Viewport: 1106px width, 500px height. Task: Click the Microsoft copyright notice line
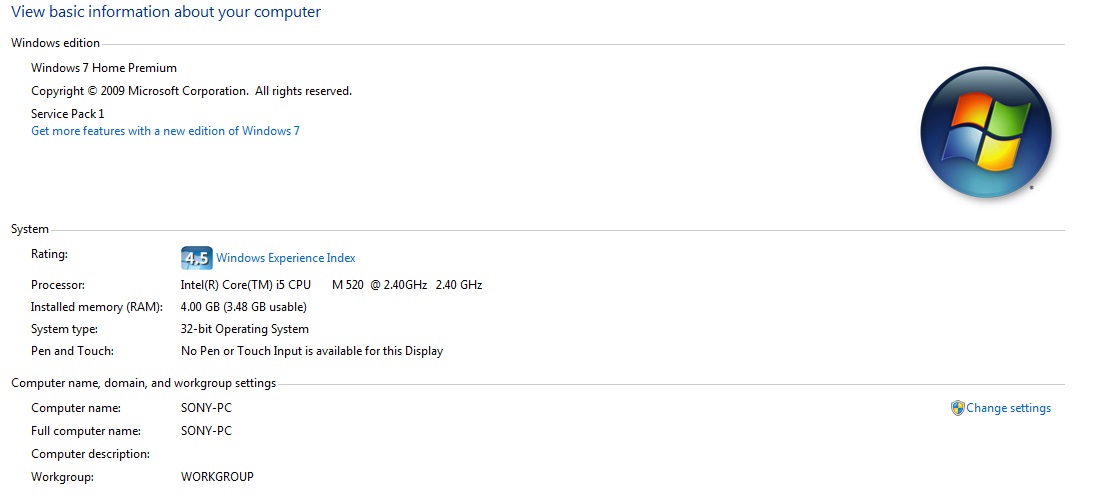191,91
